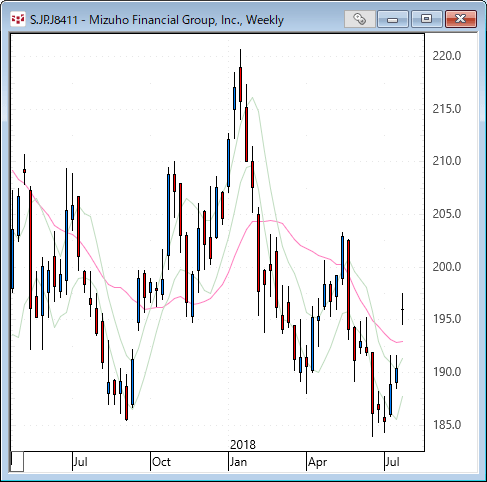This screenshot has height=482, width=487.
Task: Click the 205.0 price scale label
Action: [x=447, y=214]
